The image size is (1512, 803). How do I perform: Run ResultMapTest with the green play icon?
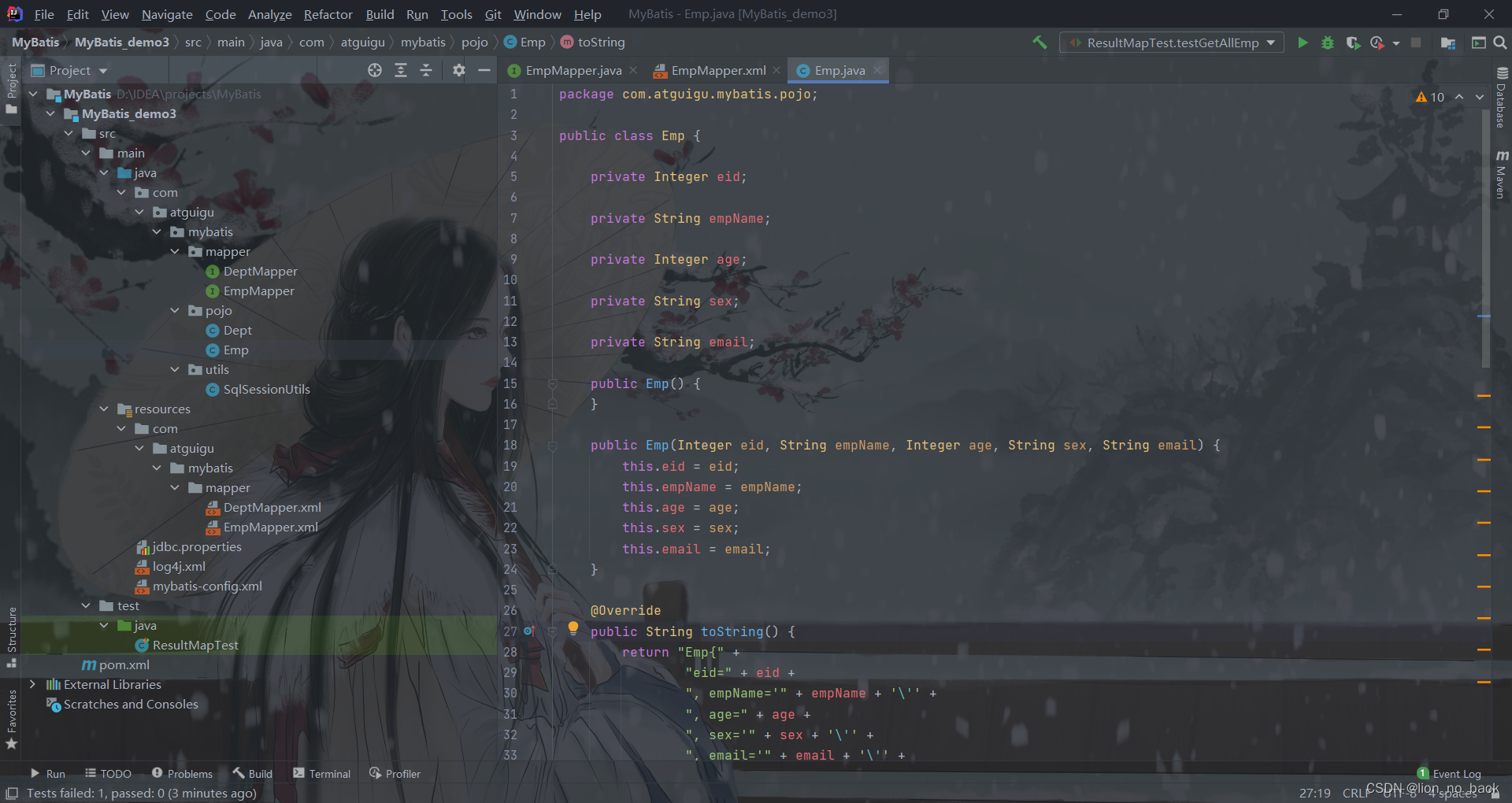pos(1303,43)
